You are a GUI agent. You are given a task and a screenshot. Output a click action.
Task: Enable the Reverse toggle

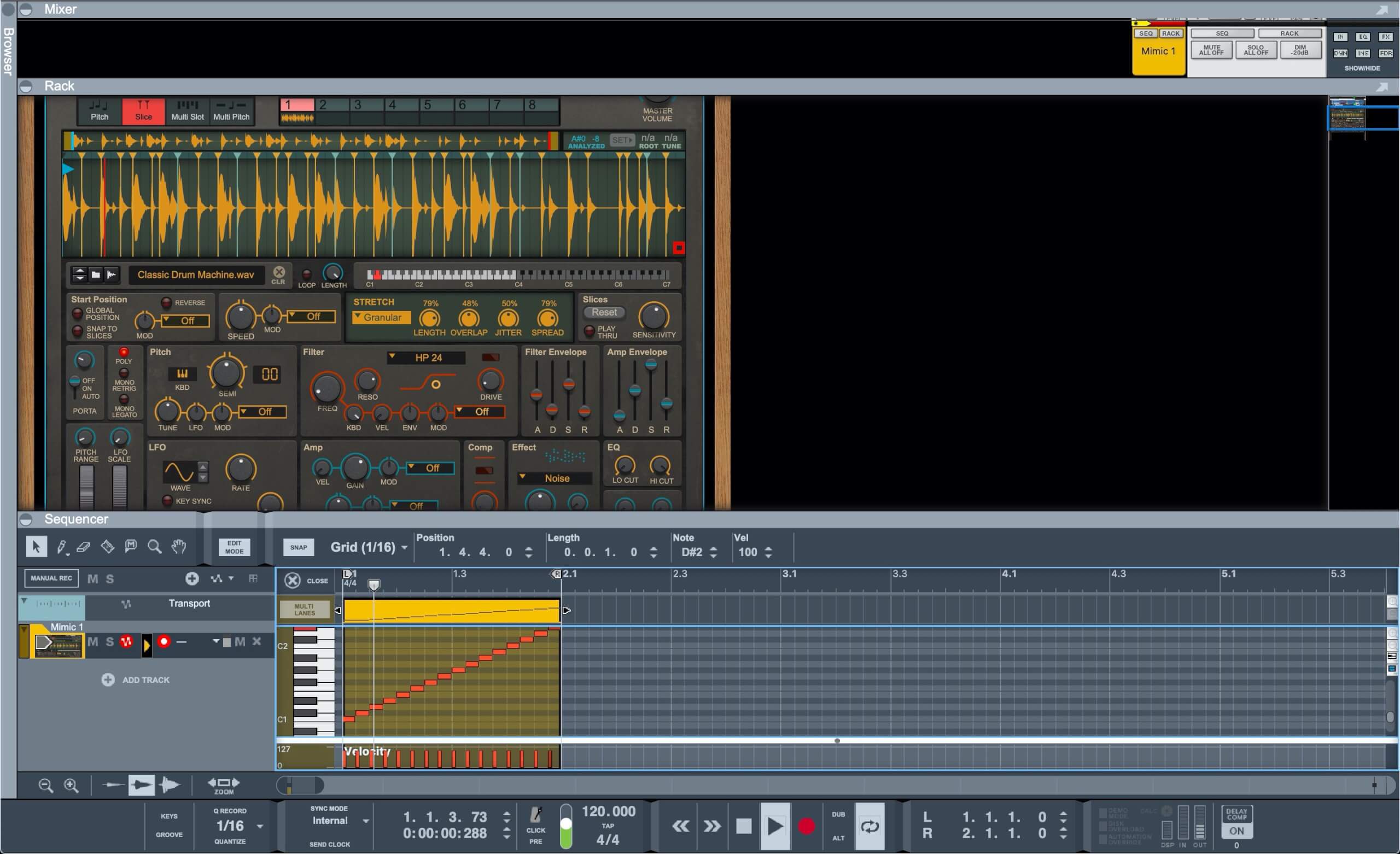(167, 303)
